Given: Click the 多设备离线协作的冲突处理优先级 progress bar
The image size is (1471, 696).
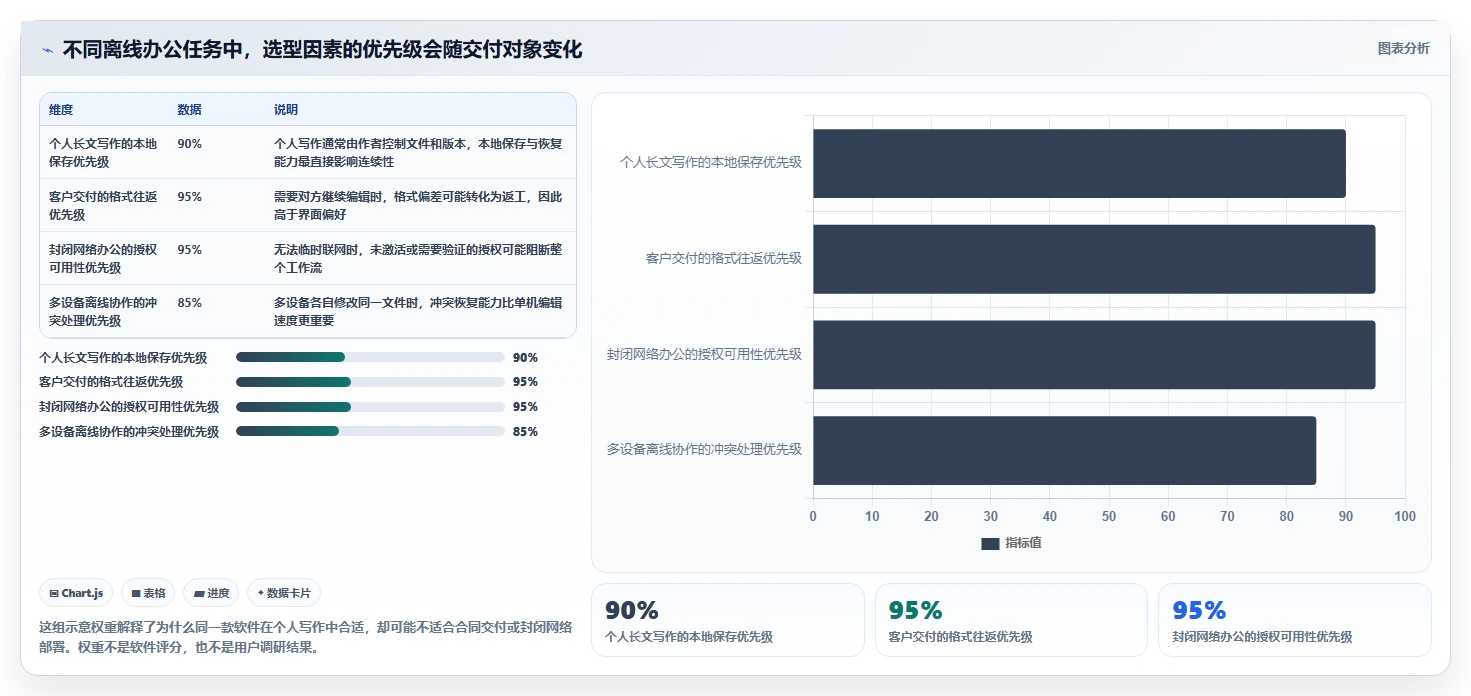Looking at the screenshot, I should [370, 431].
